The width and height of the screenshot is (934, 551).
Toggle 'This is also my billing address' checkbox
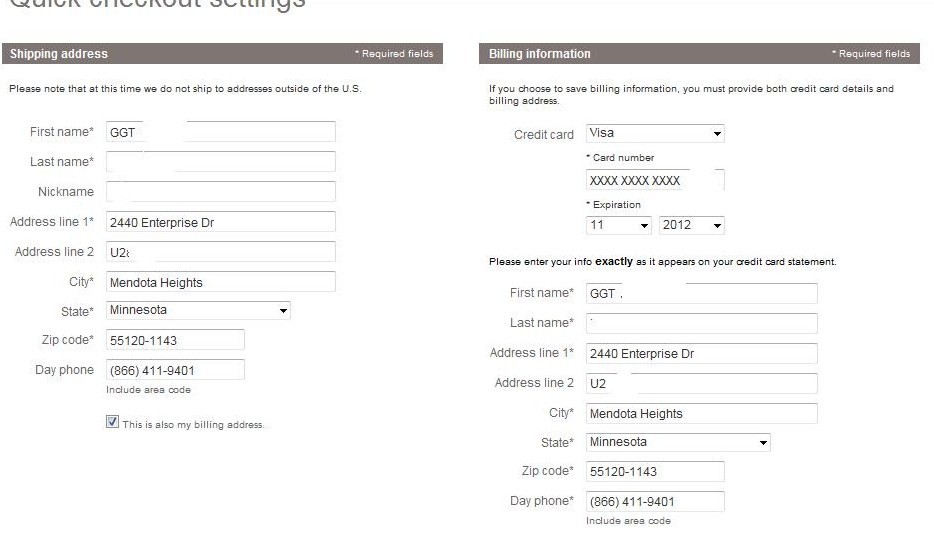click(x=112, y=422)
